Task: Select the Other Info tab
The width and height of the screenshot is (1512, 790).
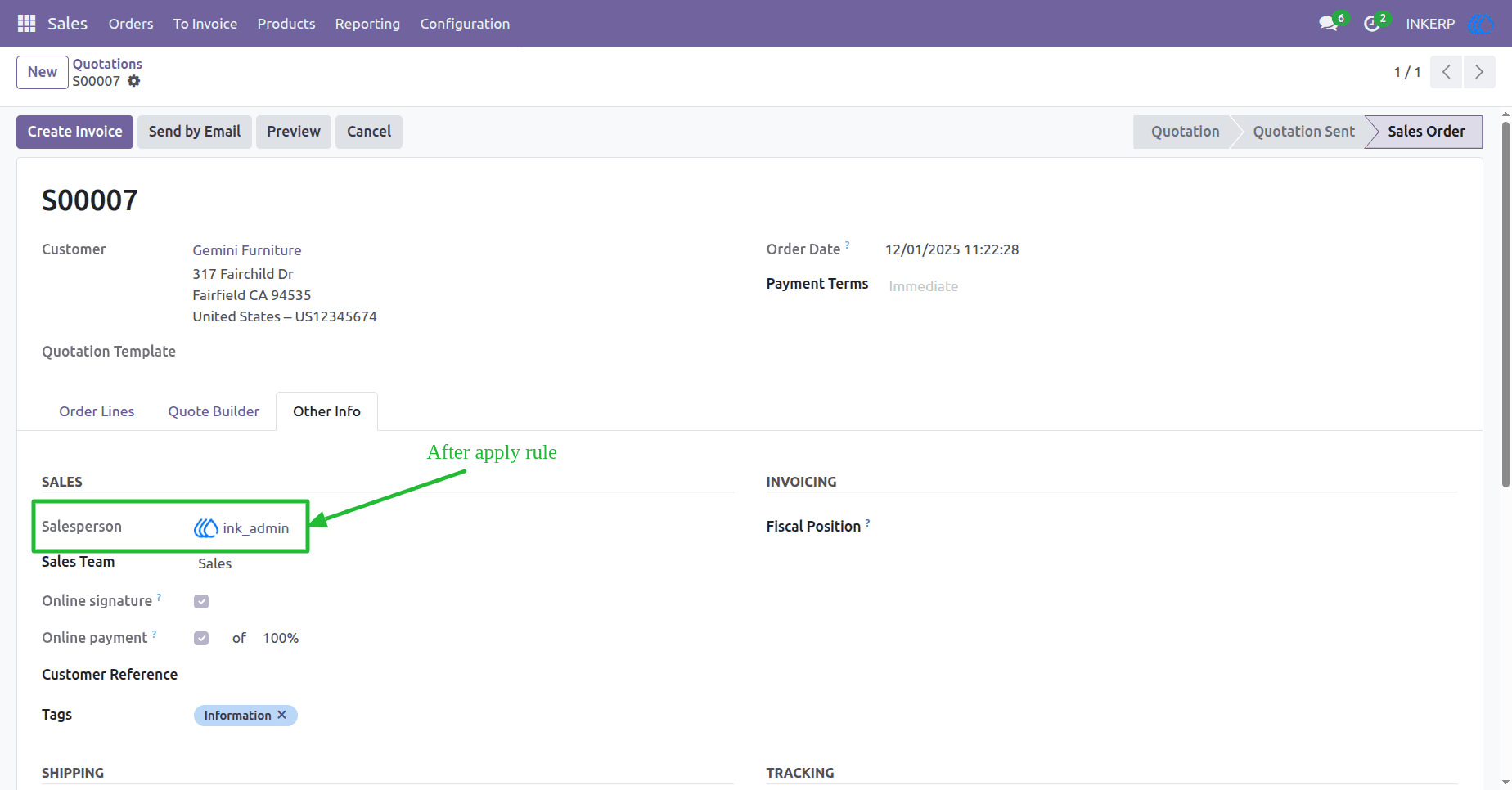Action: tap(327, 411)
